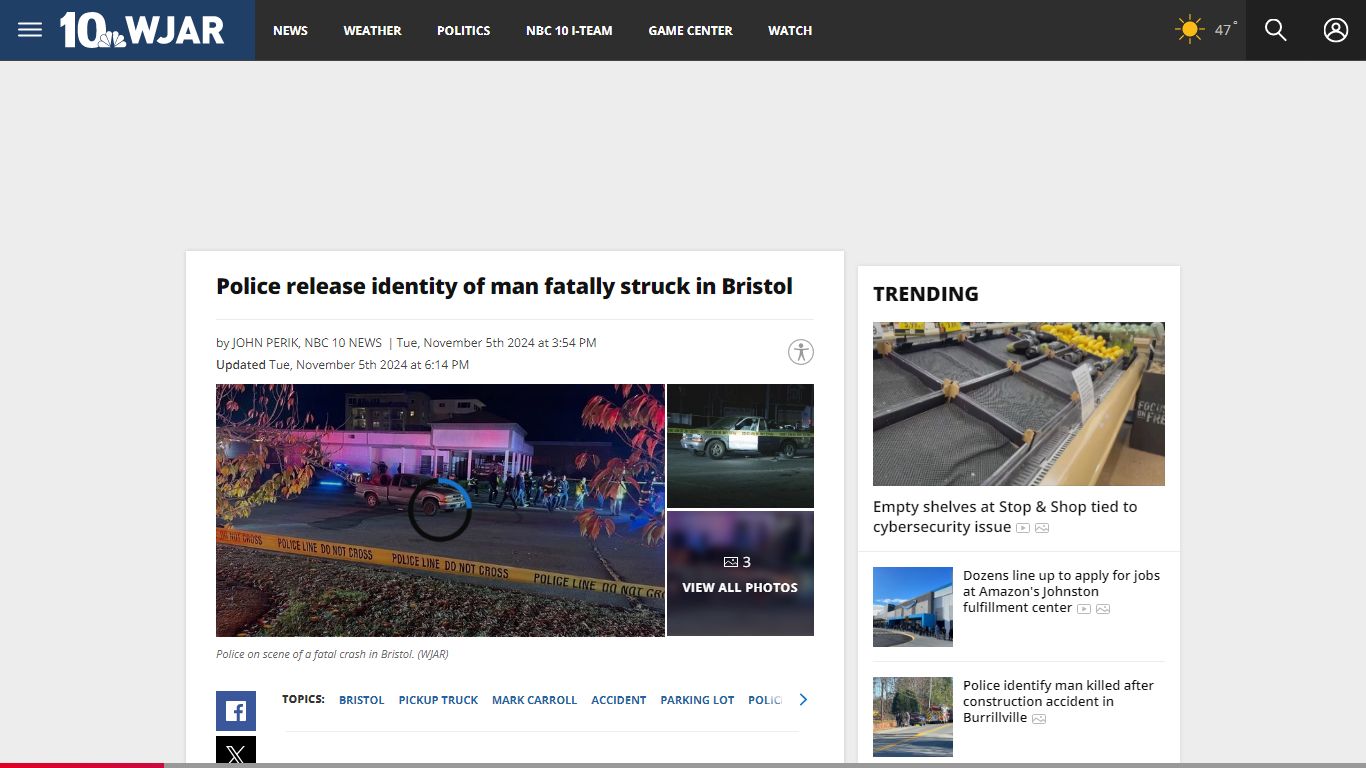
Task: Check weather via sun icon
Action: pos(1189,30)
